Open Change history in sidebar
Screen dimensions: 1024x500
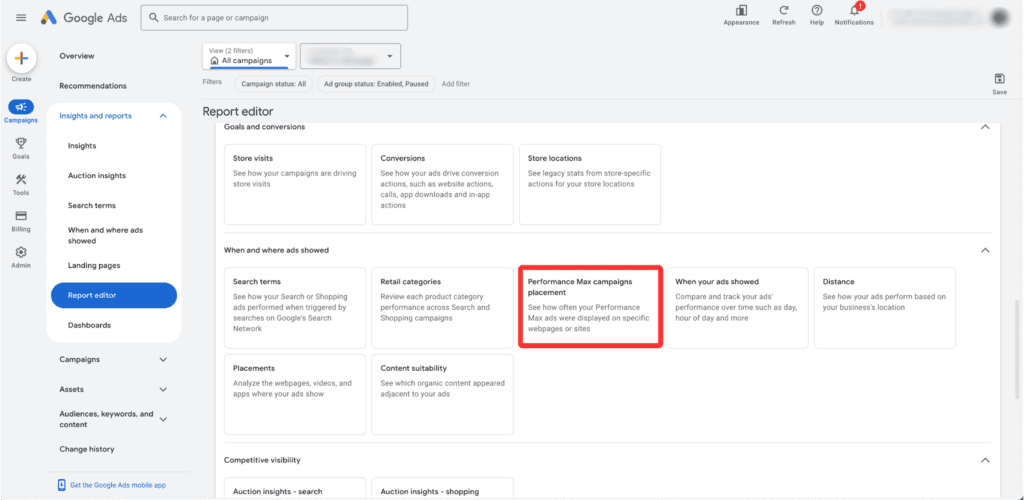pos(87,449)
